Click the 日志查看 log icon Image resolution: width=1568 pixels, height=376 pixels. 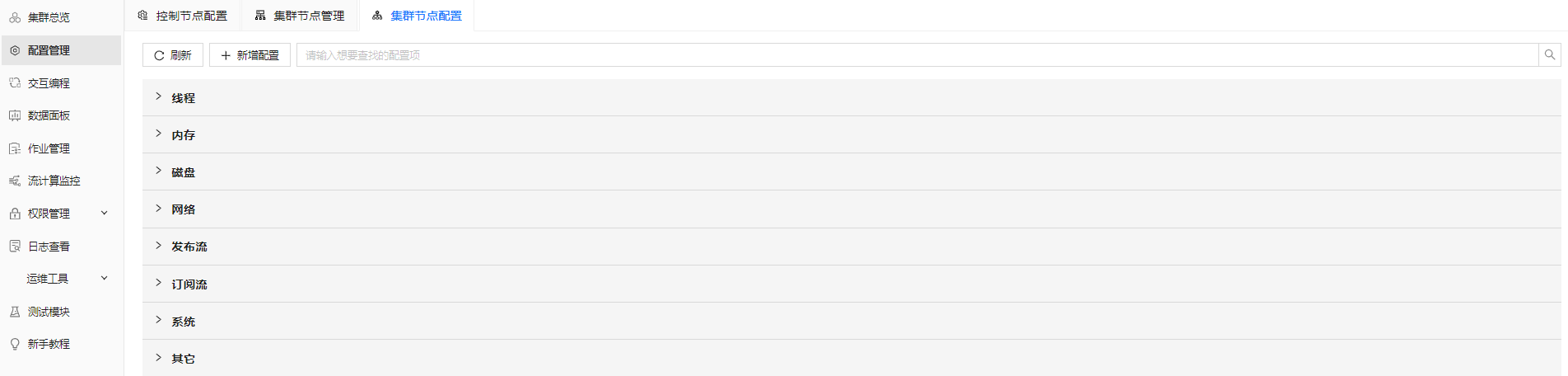(15, 247)
